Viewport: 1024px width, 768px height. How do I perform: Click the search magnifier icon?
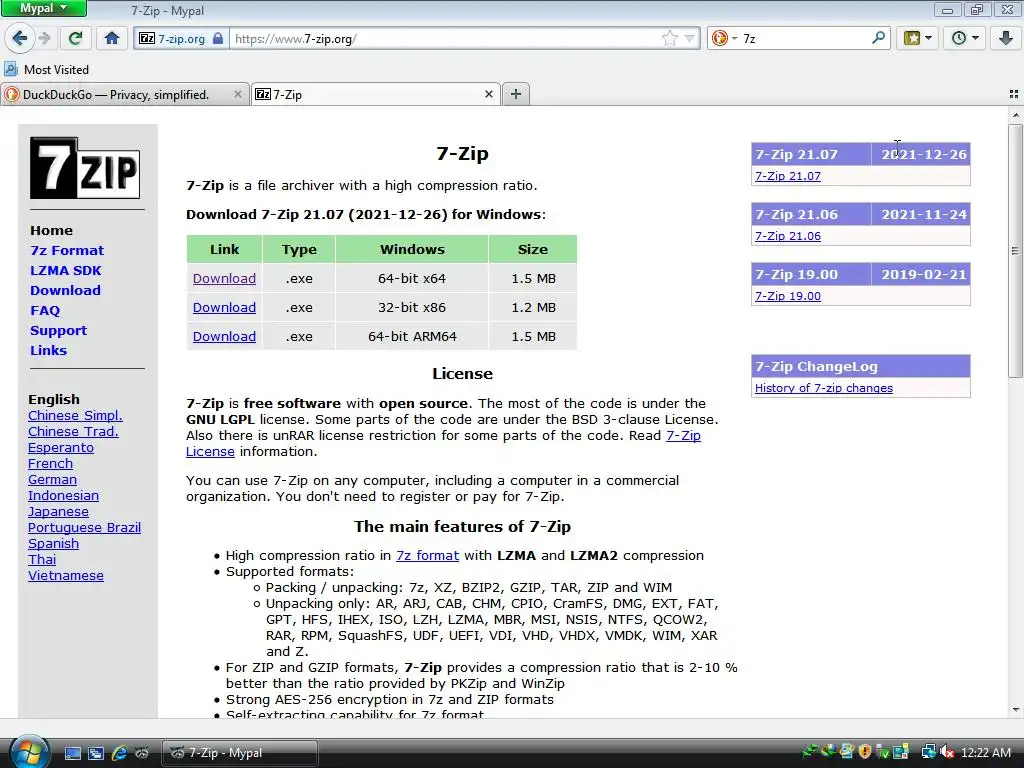click(x=878, y=39)
